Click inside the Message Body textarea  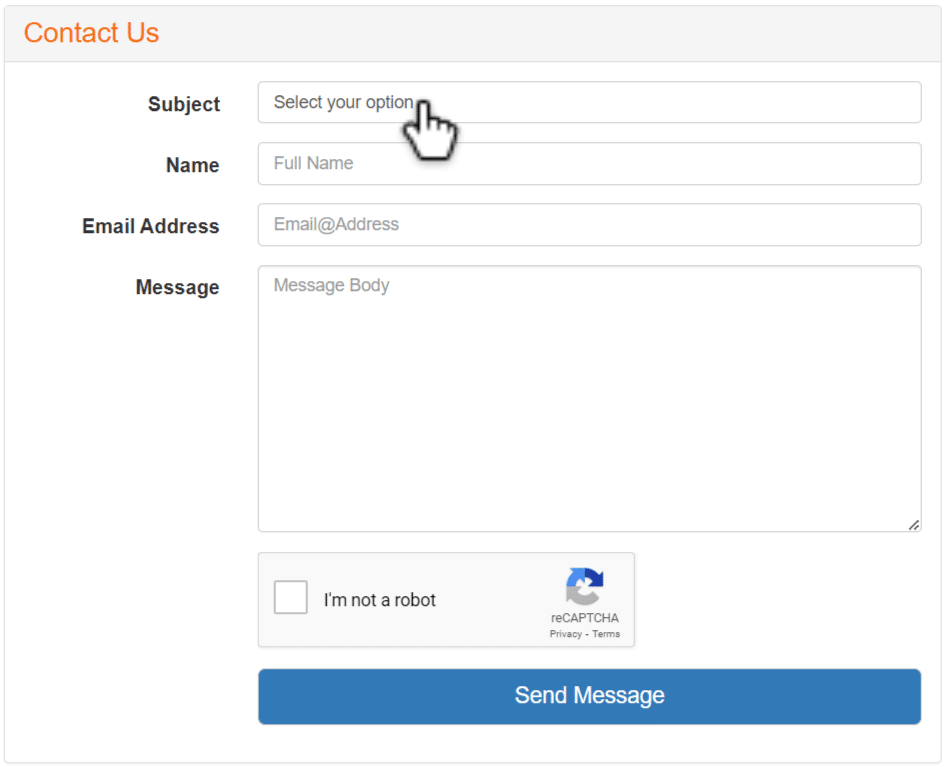tap(589, 399)
